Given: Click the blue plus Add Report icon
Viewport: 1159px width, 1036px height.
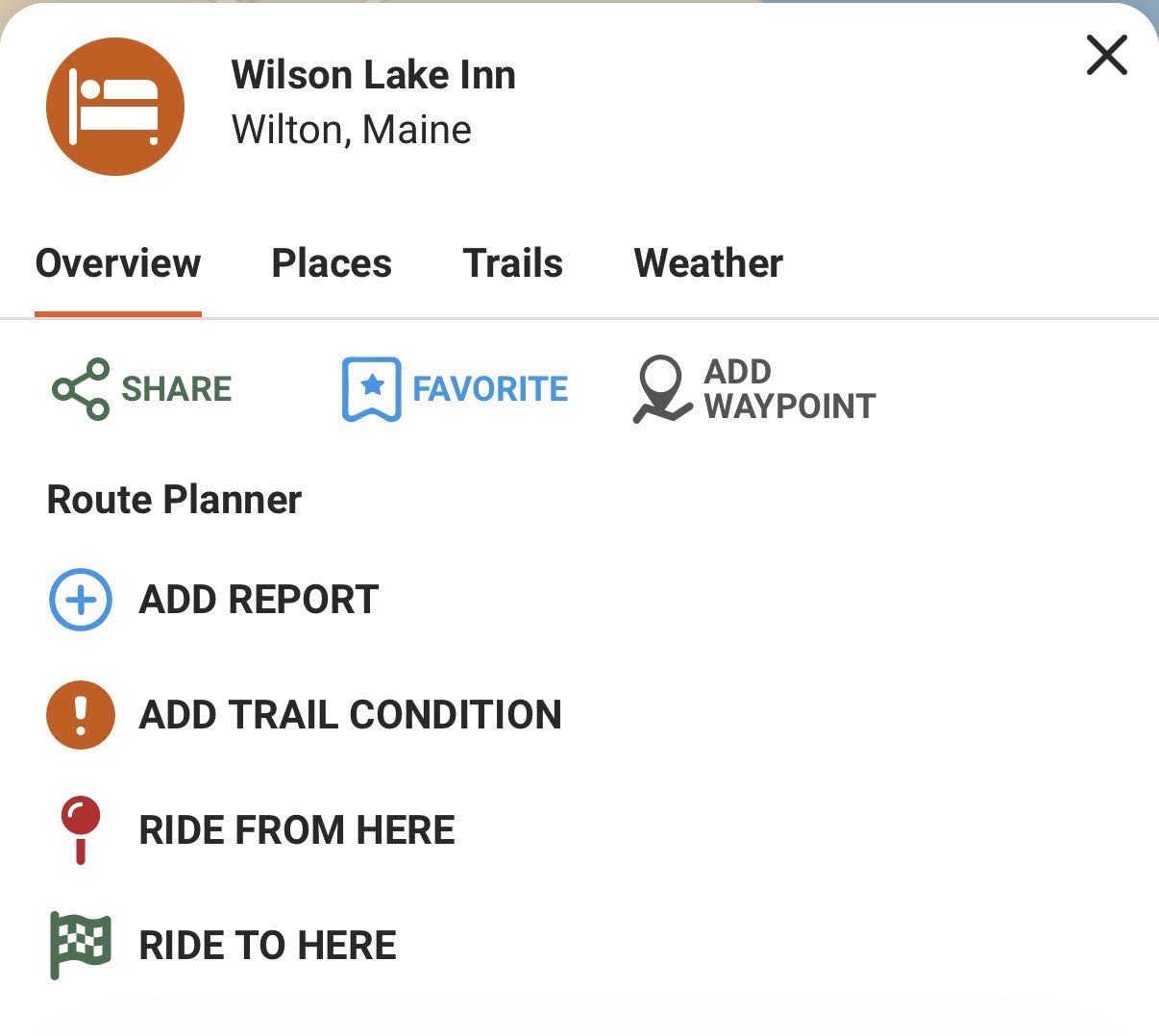Looking at the screenshot, I should [80, 599].
